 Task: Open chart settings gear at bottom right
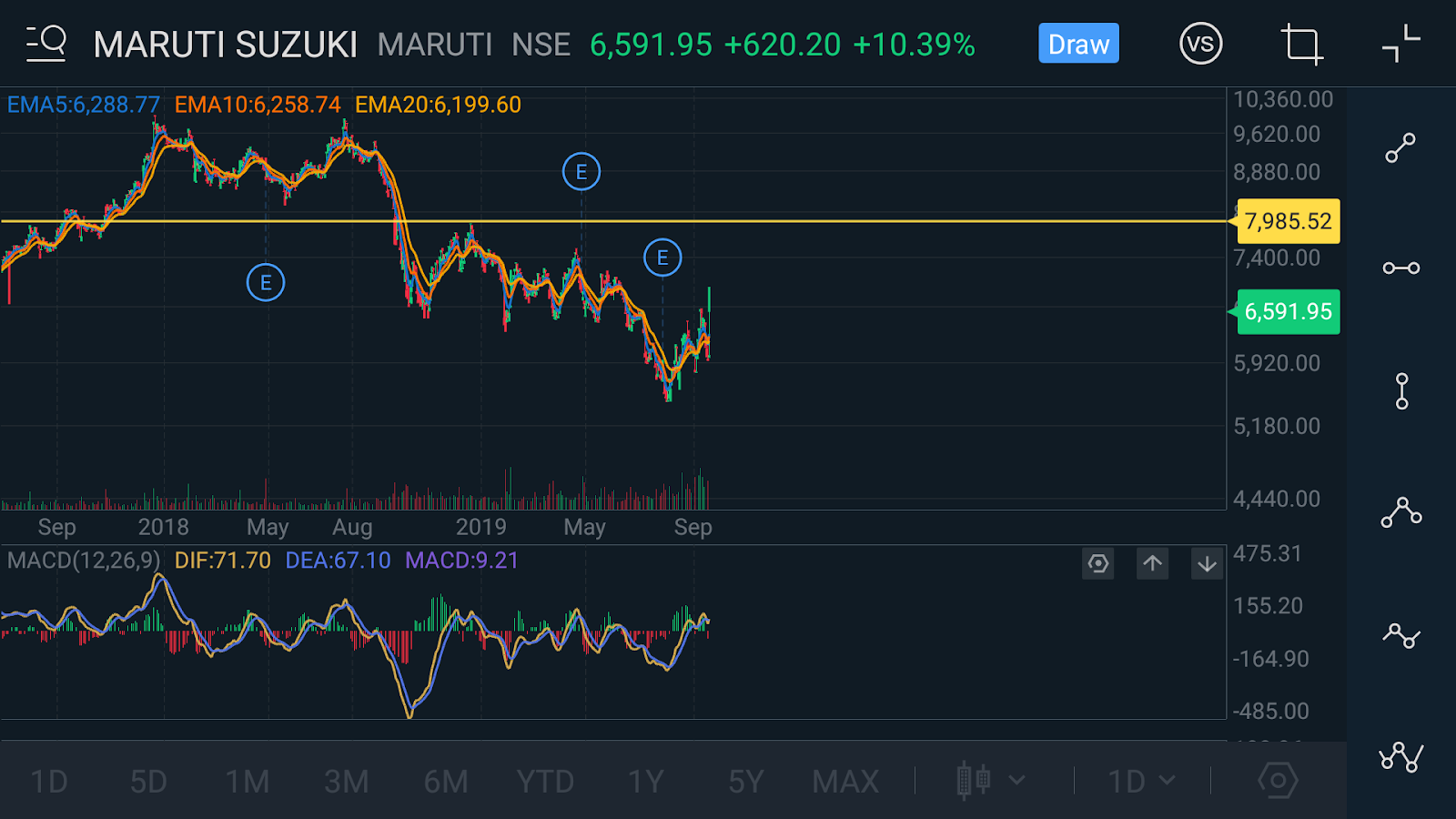[1278, 780]
